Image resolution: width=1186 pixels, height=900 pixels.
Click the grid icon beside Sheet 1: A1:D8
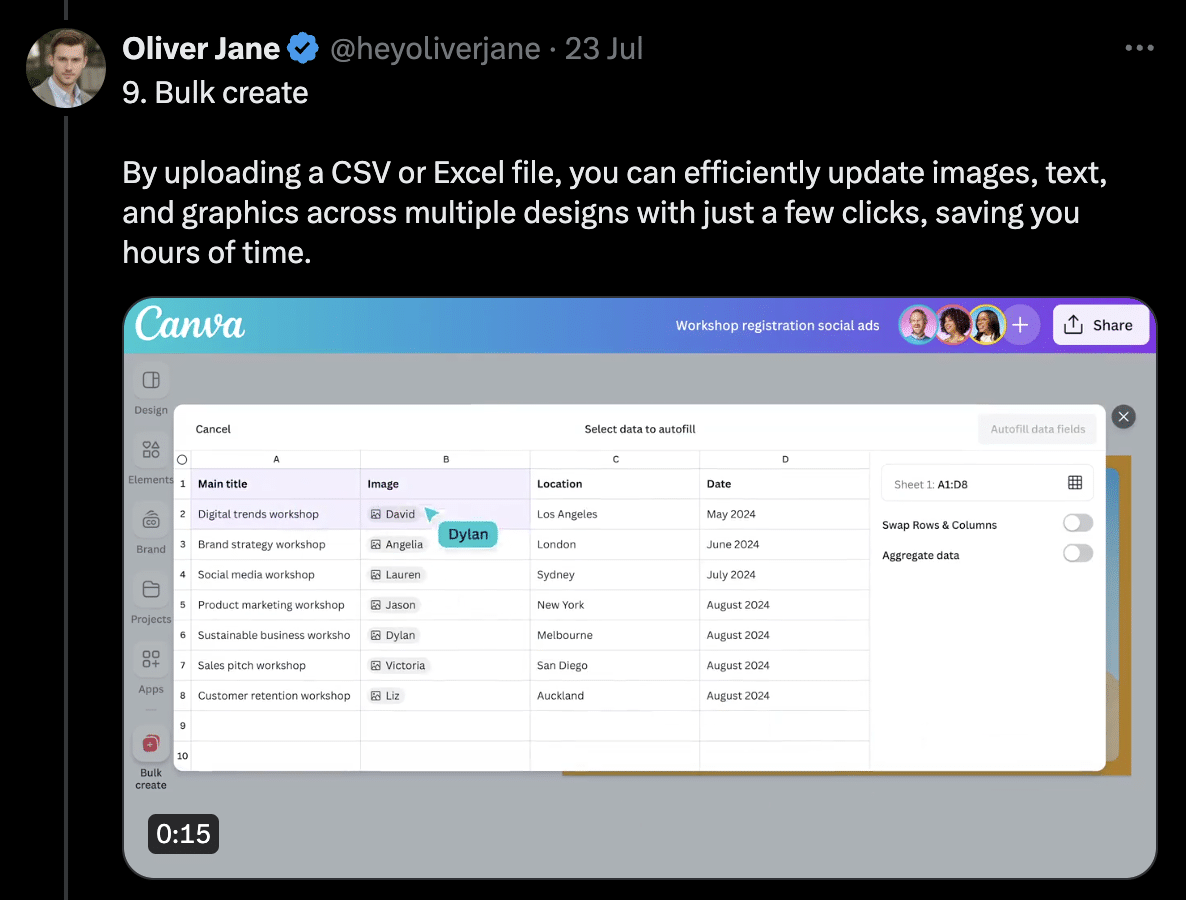(x=1074, y=482)
